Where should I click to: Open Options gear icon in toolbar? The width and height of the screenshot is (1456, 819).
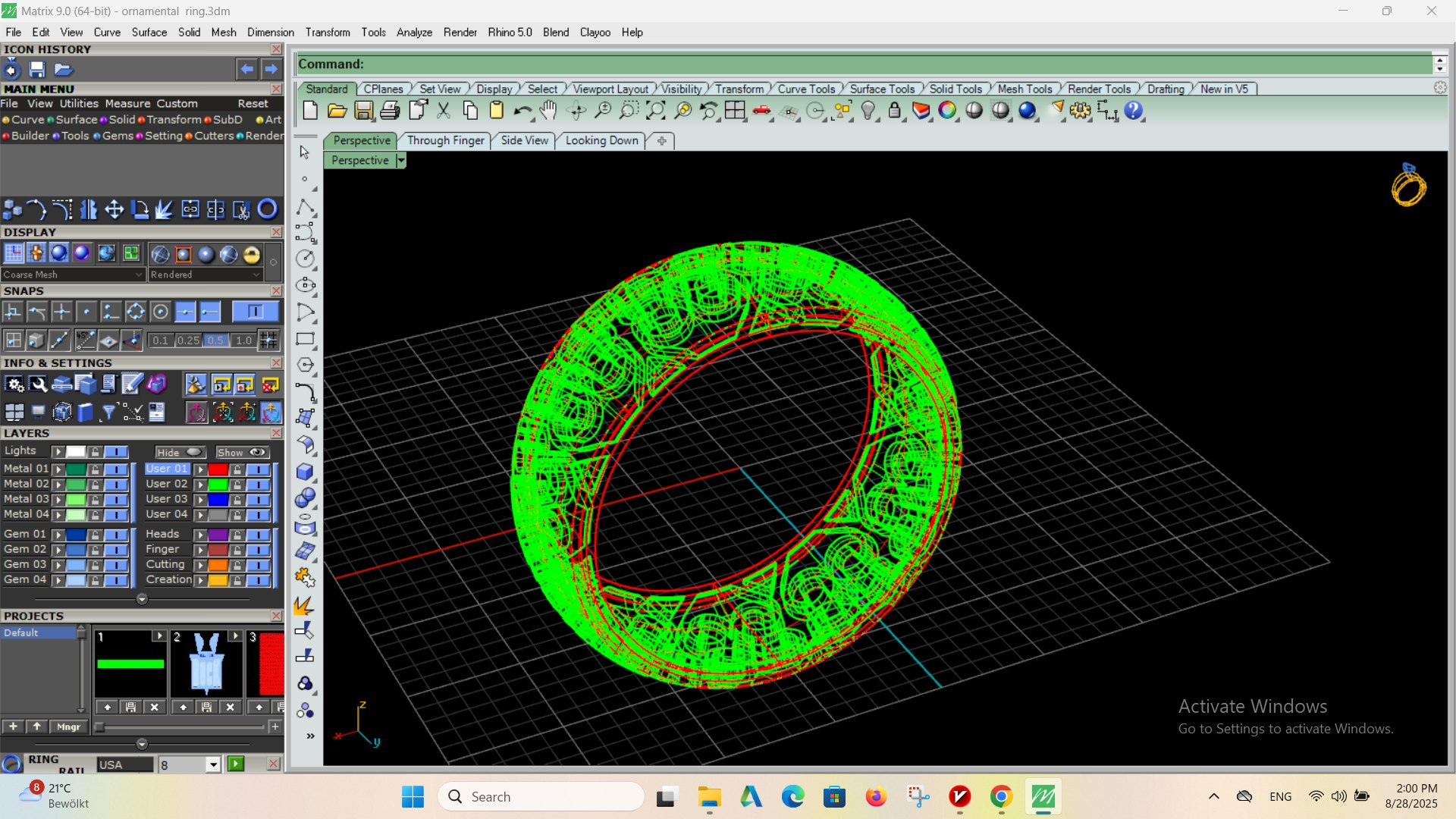click(x=1081, y=111)
